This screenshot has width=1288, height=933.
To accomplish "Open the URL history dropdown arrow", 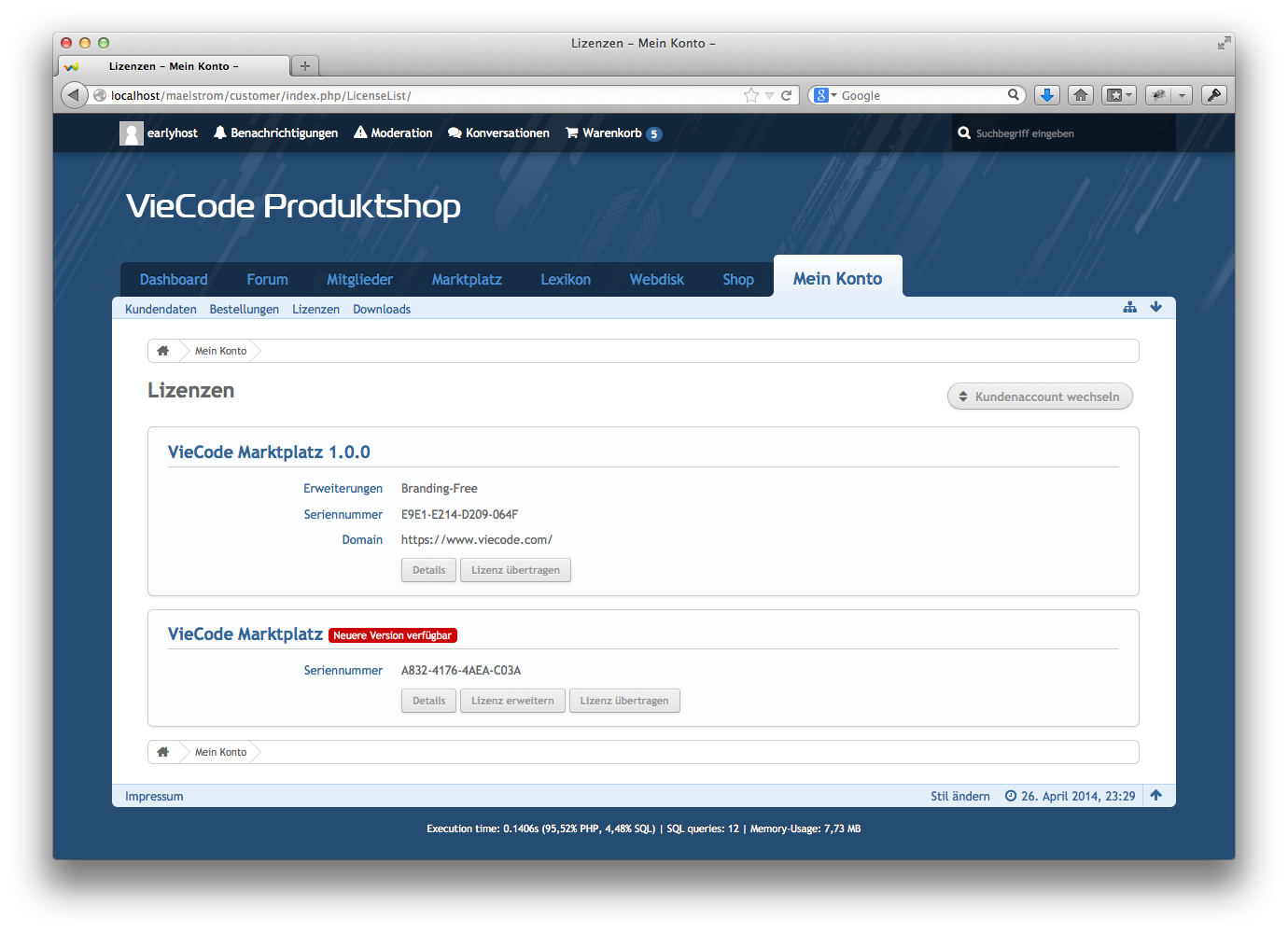I will (x=769, y=95).
